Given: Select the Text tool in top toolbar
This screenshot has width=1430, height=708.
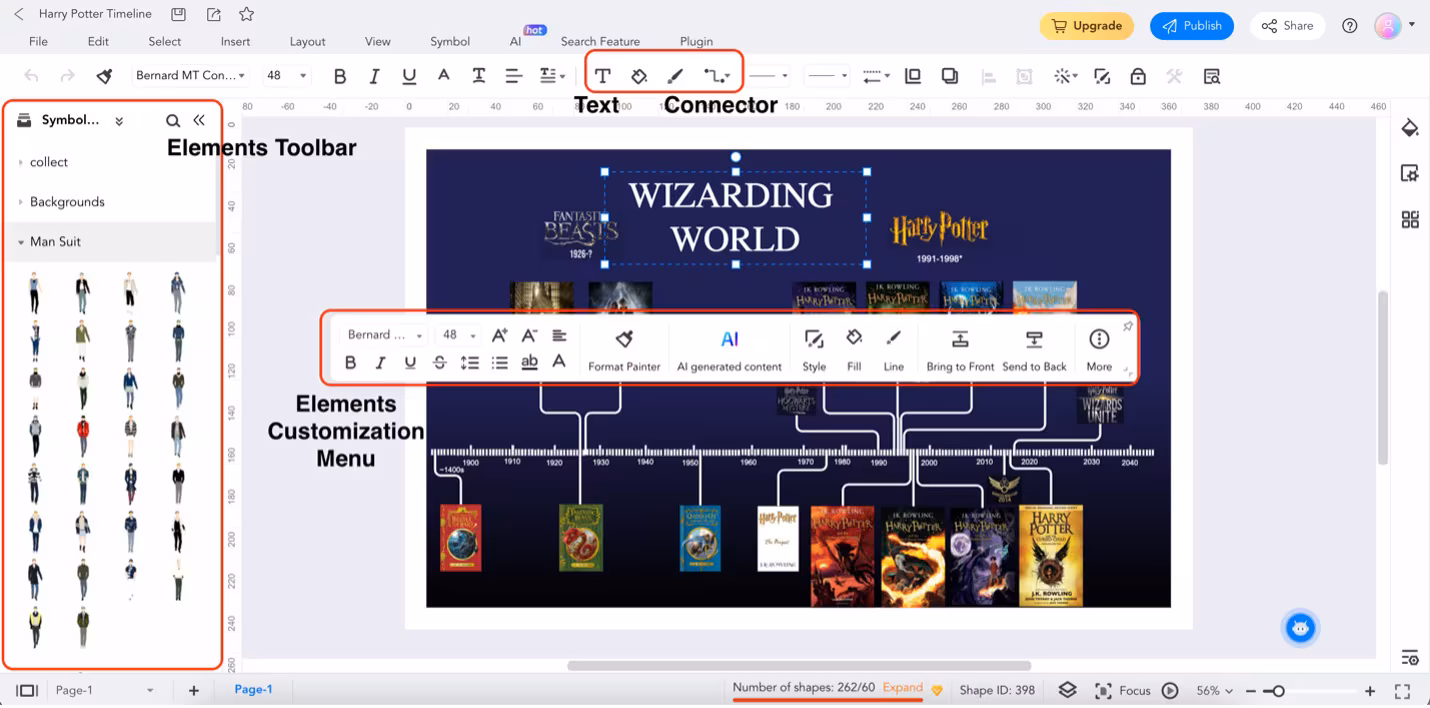Looking at the screenshot, I should (x=602, y=76).
